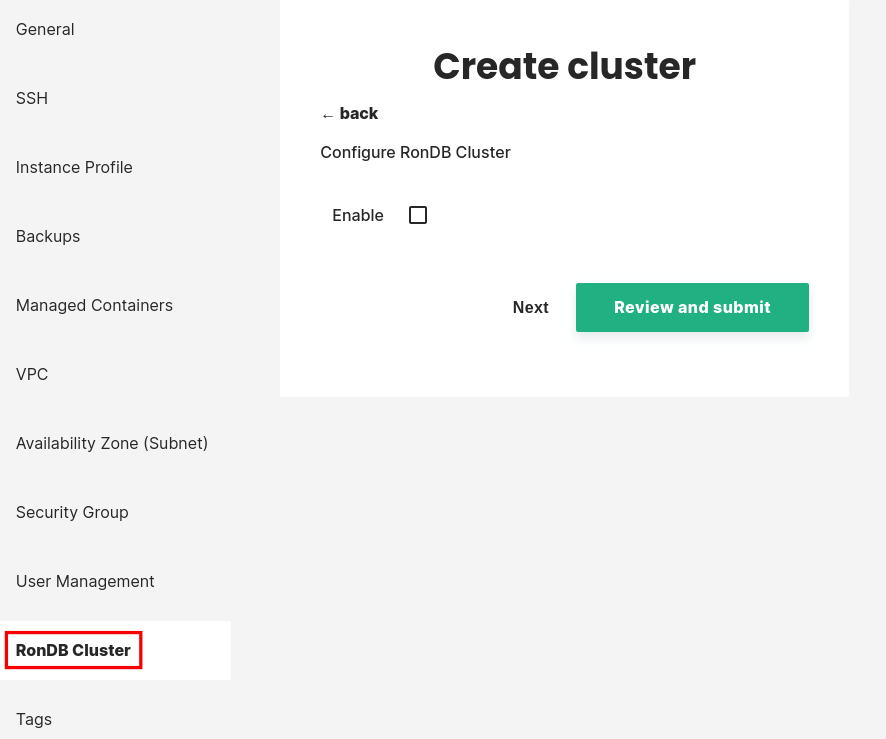Click the Create cluster heading

564,66
